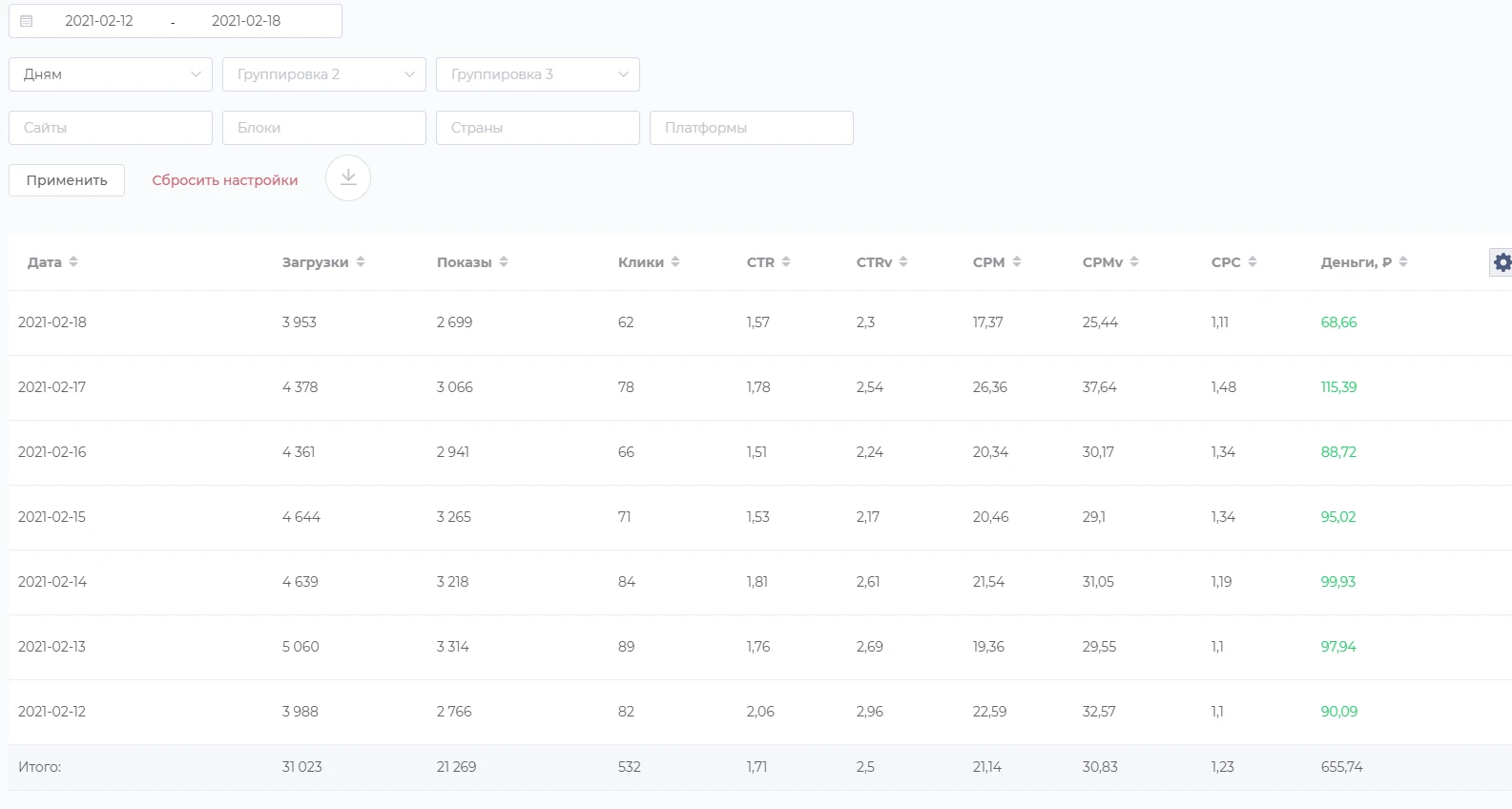This screenshot has width=1512, height=809.
Task: Click the calendar icon in date range
Action: click(27, 21)
